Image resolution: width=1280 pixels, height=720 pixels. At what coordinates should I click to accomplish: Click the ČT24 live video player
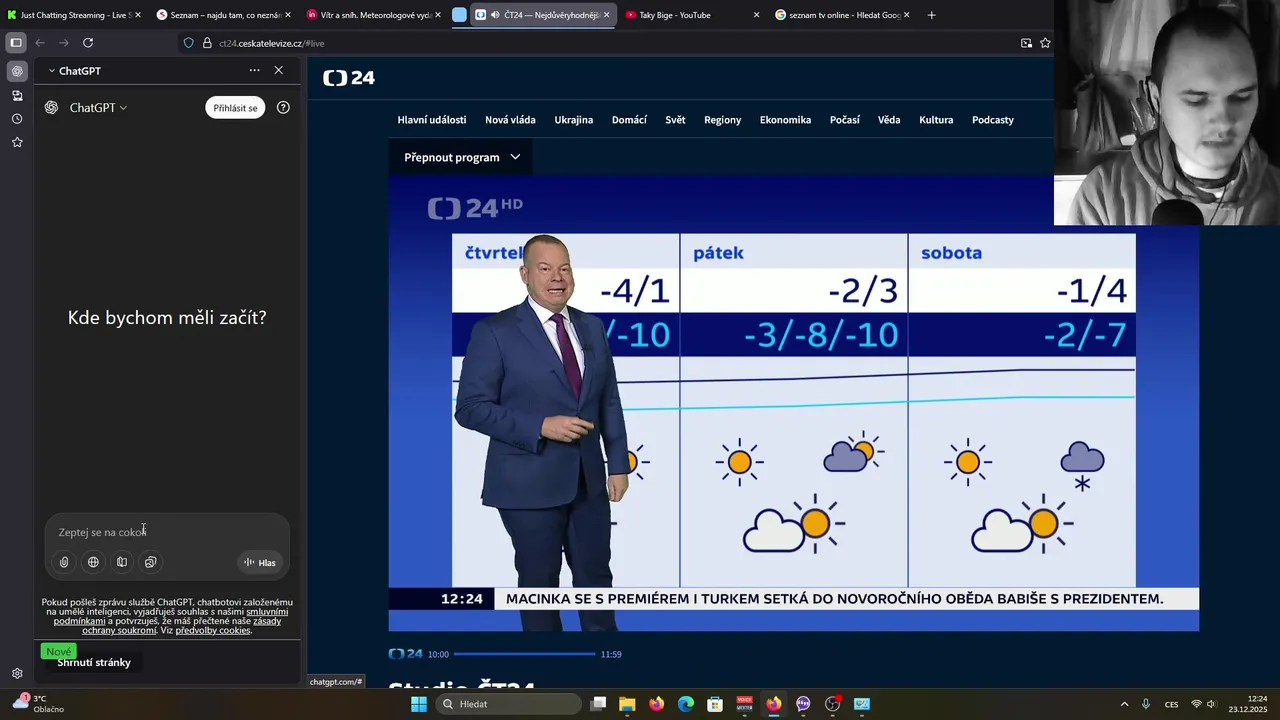794,403
